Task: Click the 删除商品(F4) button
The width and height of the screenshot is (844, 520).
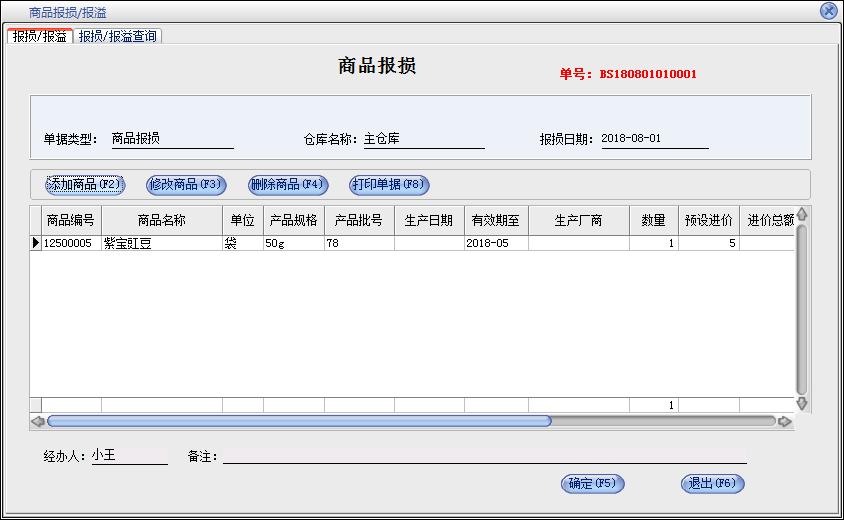Action: coord(288,184)
